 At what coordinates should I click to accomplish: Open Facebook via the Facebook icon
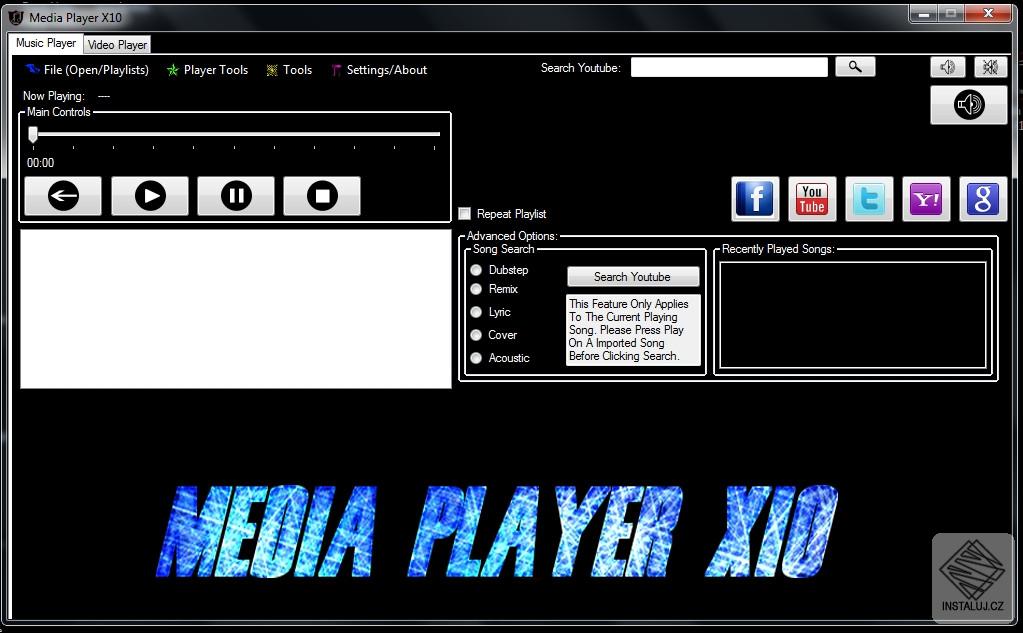[x=754, y=199]
